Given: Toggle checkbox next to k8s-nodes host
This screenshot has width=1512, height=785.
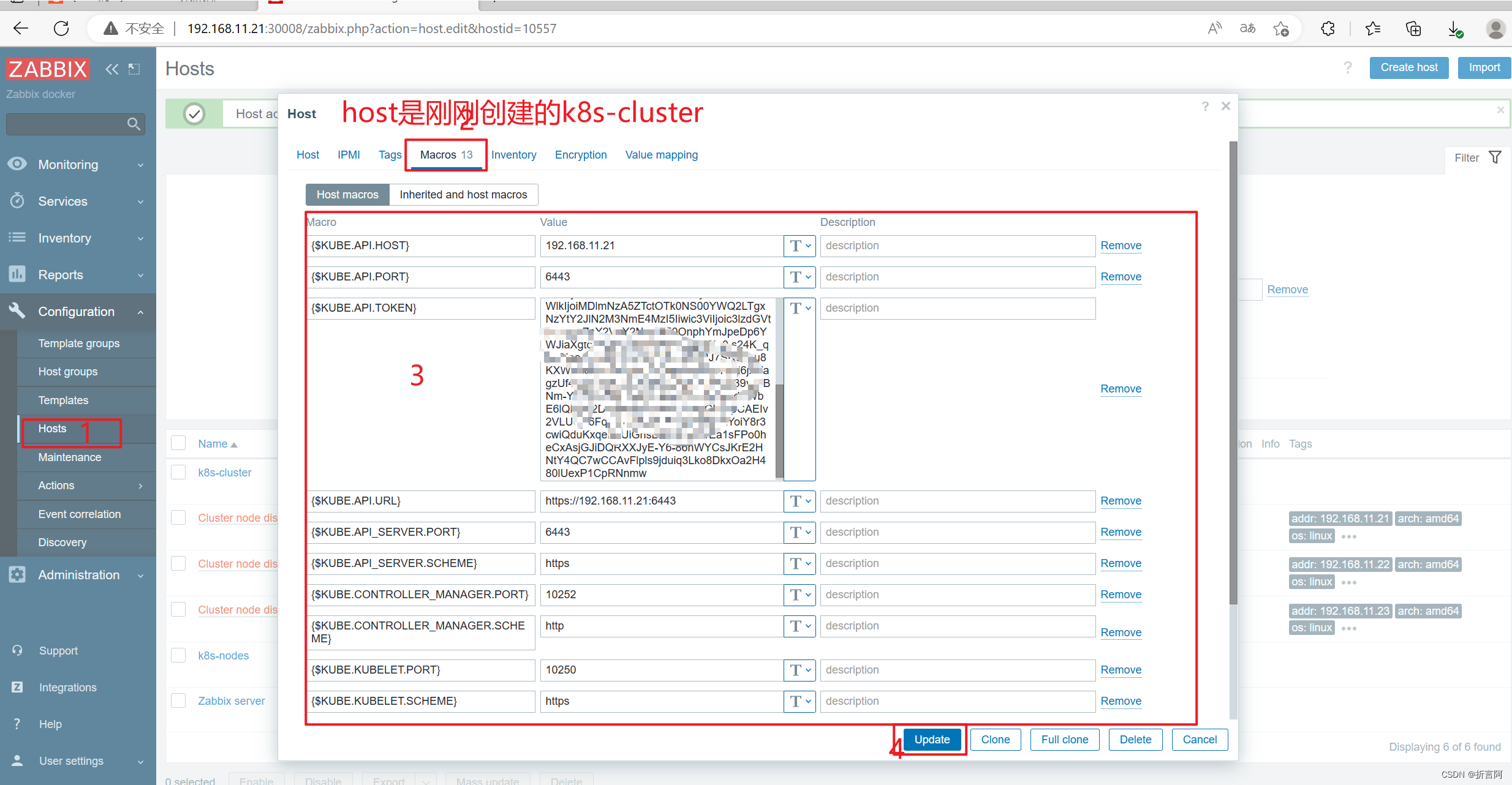Looking at the screenshot, I should (x=179, y=654).
